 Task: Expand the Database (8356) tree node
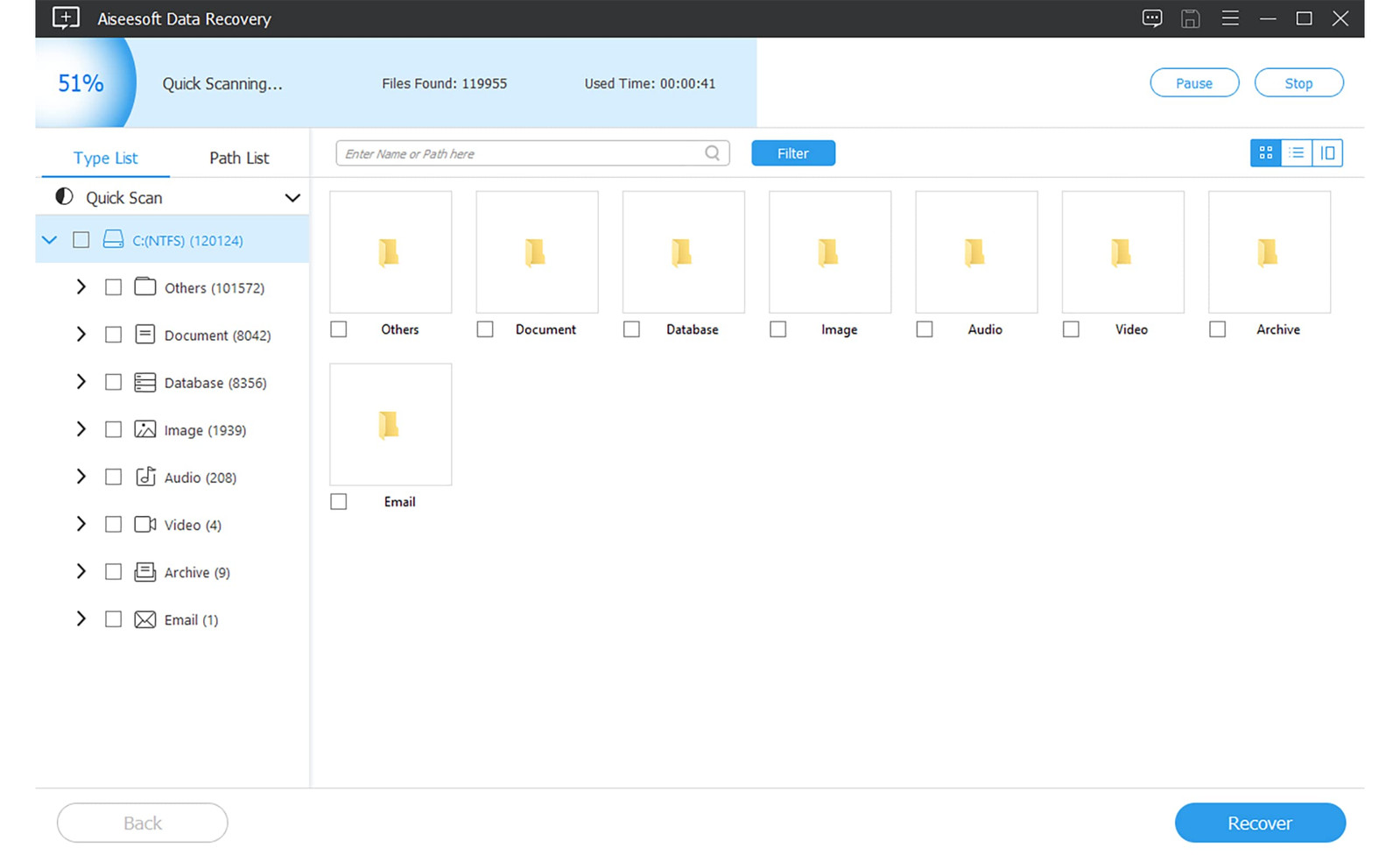pos(81,381)
